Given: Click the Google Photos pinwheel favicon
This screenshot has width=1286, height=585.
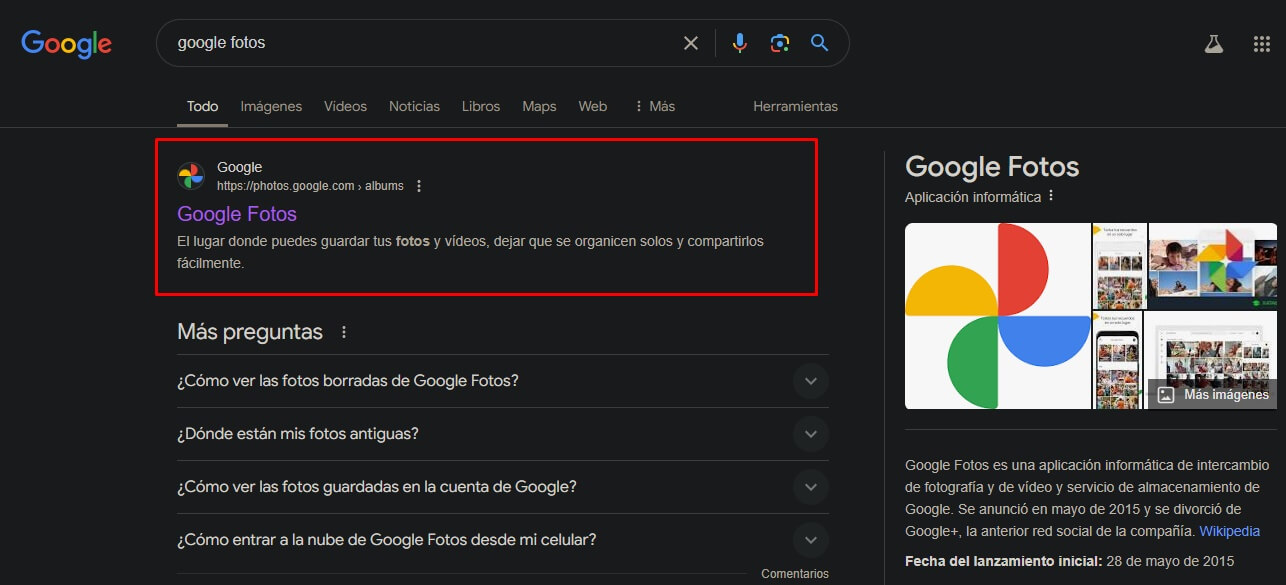Looking at the screenshot, I should tap(191, 176).
